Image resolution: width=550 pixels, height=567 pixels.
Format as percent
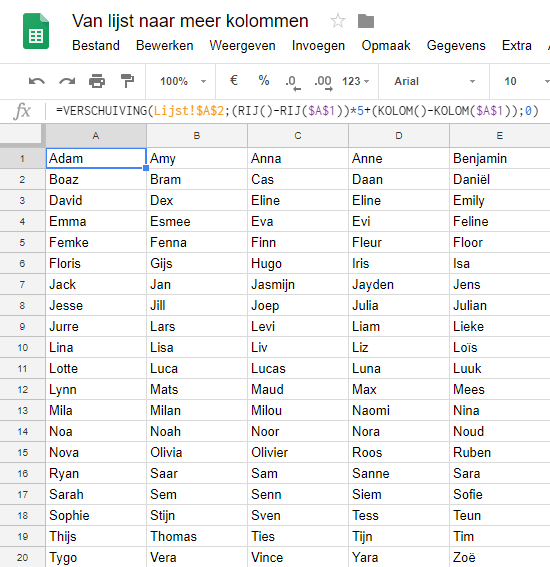[x=264, y=80]
